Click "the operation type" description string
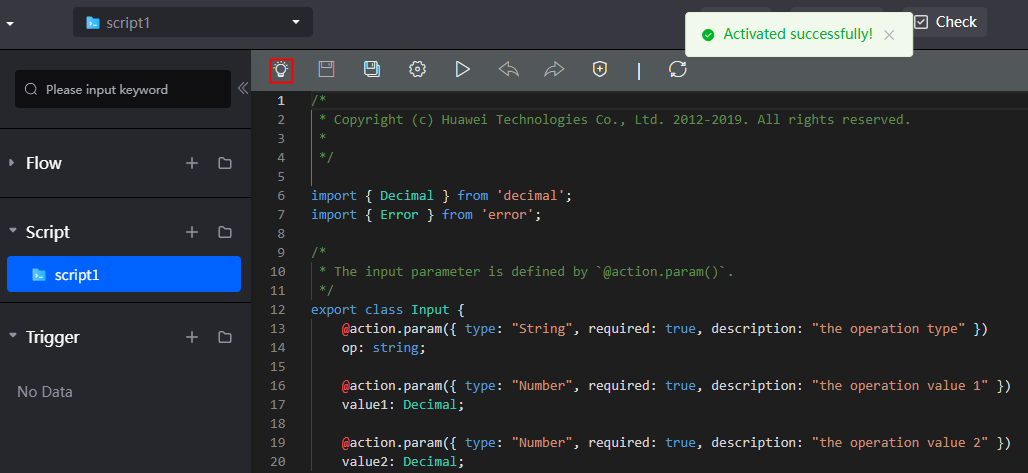The height and width of the screenshot is (473, 1028). (888, 328)
